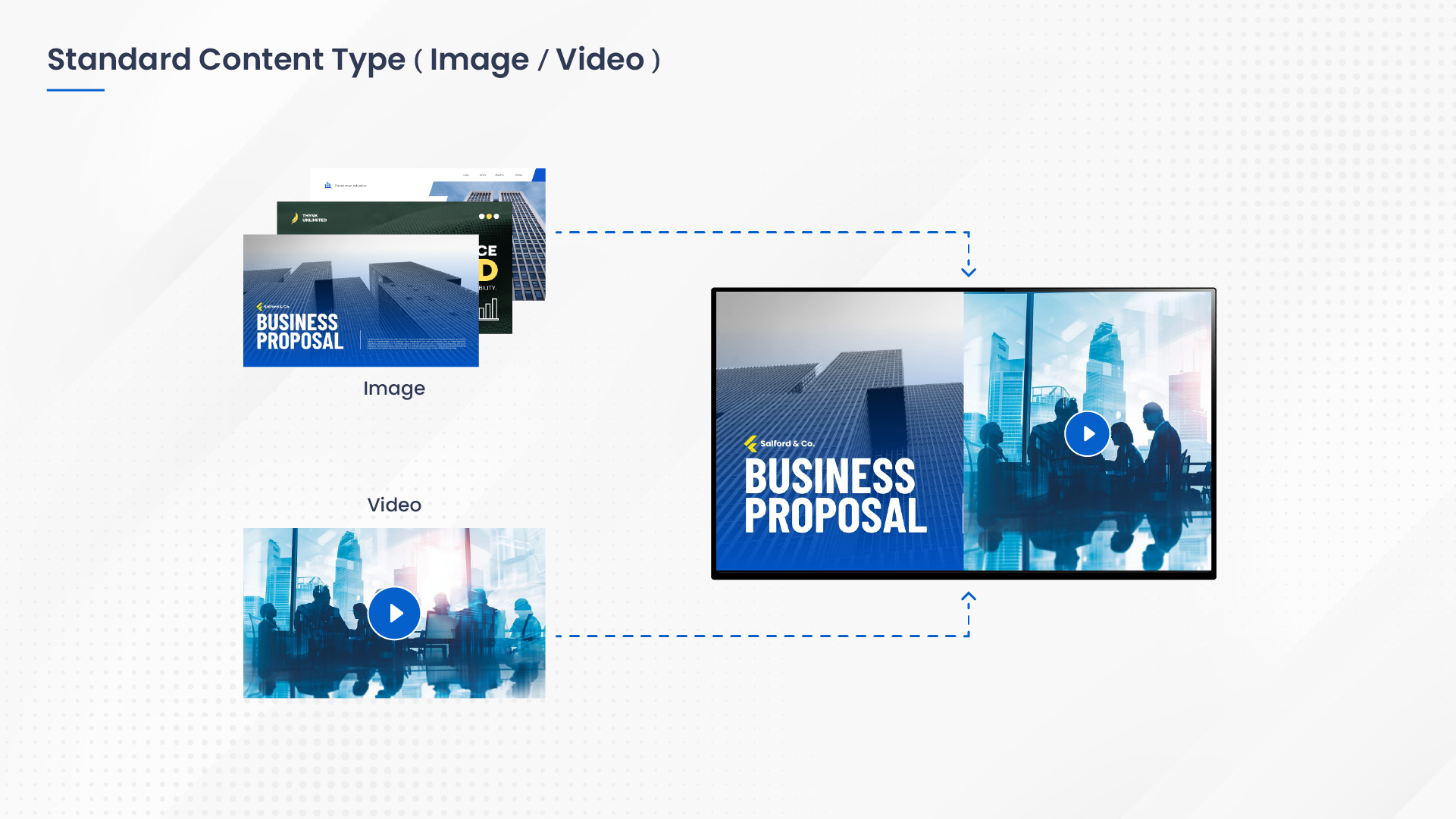Click the Thynk Unlimited feather logo
This screenshot has width=1456, height=819.
[x=295, y=218]
